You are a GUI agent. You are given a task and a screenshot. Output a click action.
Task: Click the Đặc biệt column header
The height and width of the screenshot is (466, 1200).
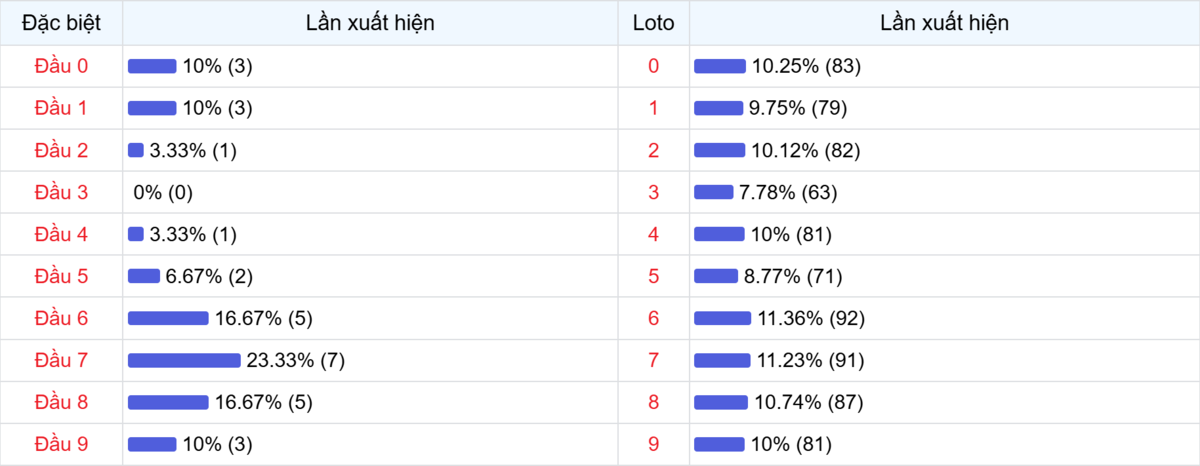(x=61, y=23)
